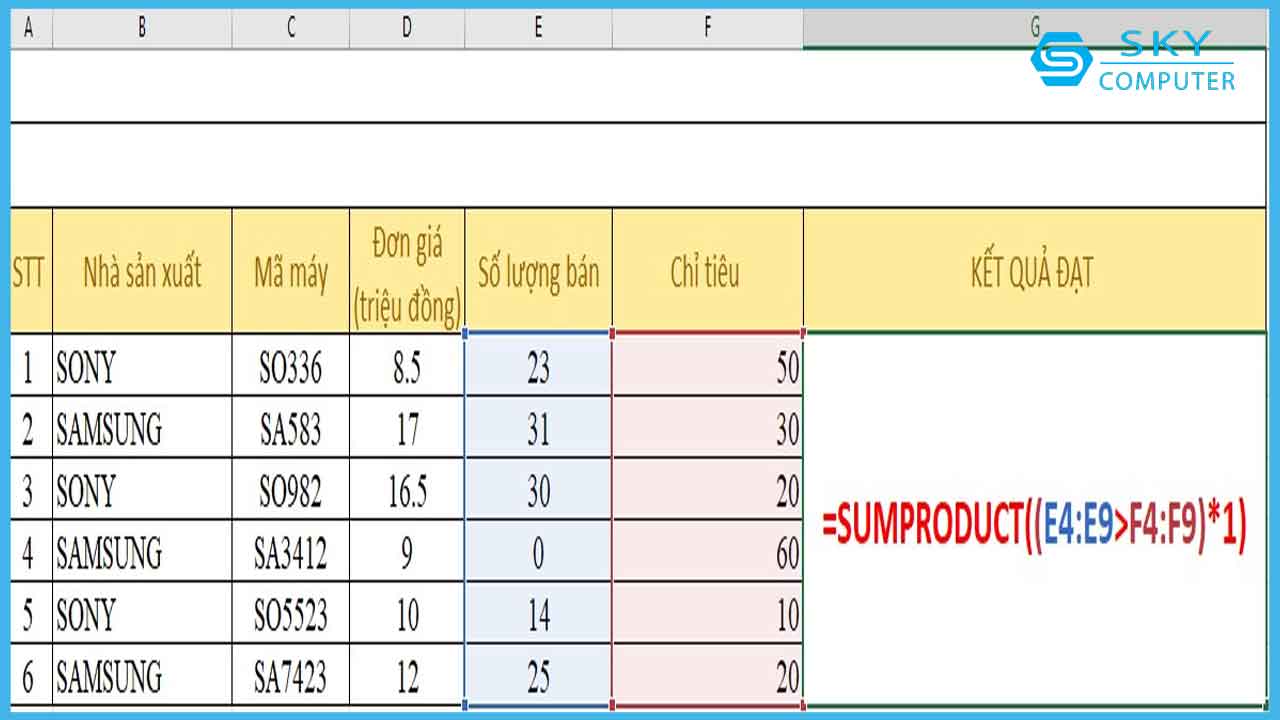The height and width of the screenshot is (720, 1280).
Task: Click quantity sold value 14
Action: 539,613
